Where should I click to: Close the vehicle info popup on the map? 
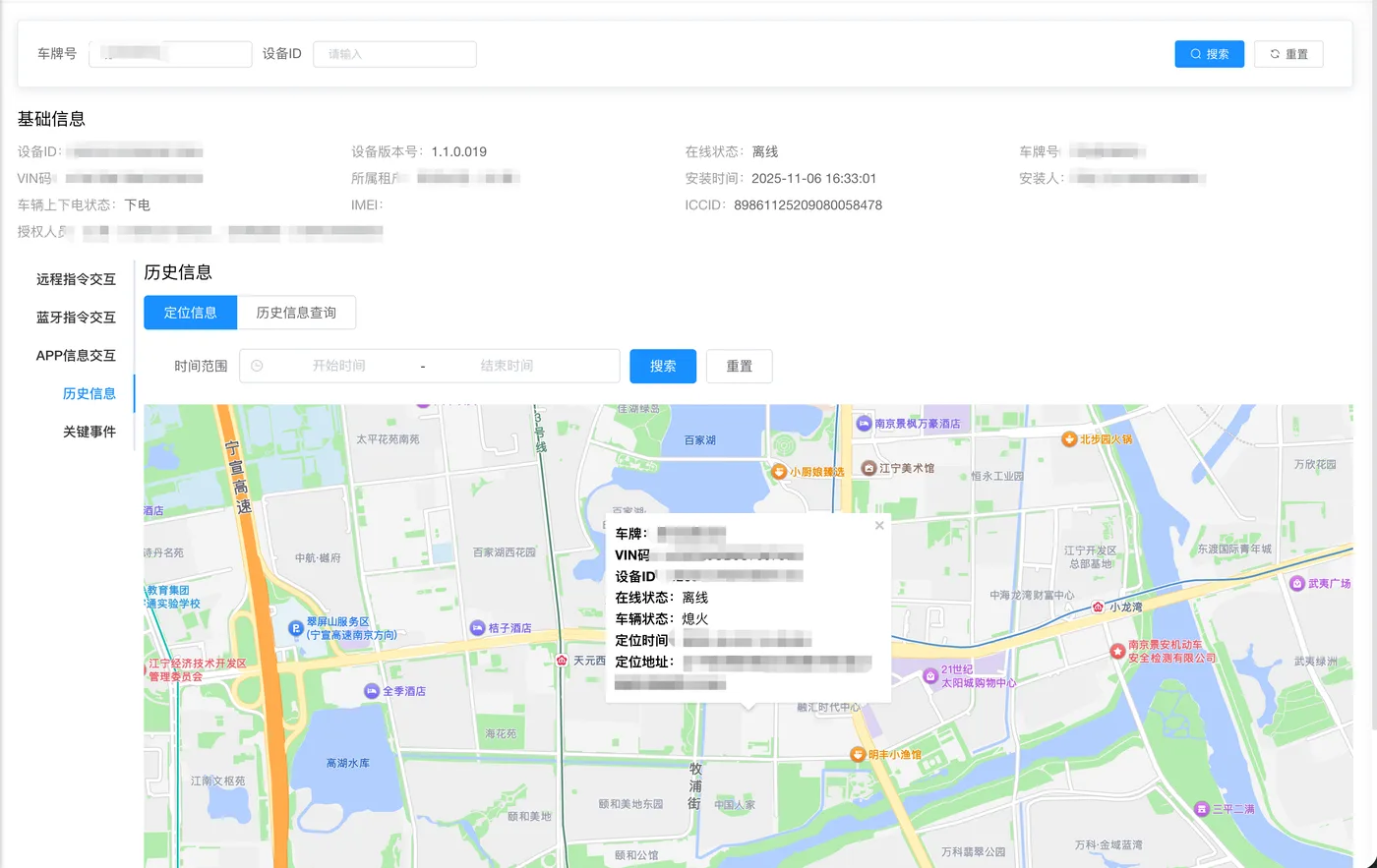pos(879,526)
